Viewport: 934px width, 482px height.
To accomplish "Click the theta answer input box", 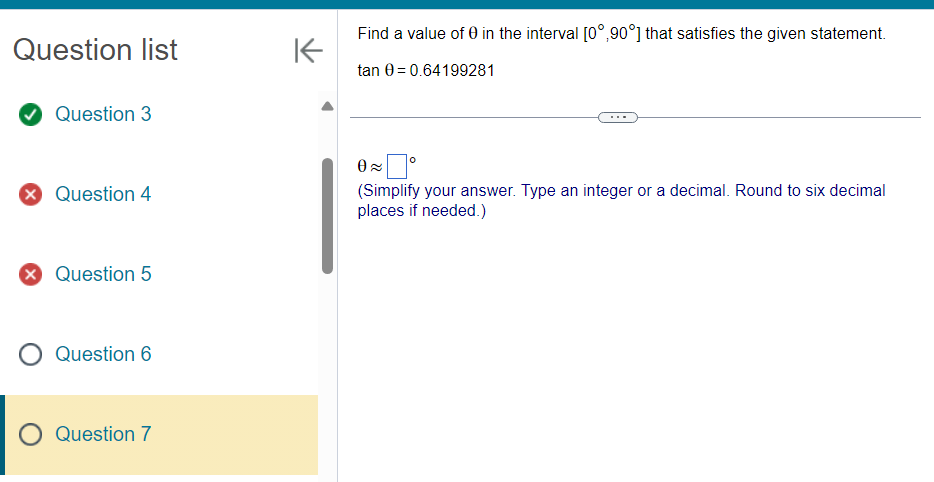I will pos(397,166).
